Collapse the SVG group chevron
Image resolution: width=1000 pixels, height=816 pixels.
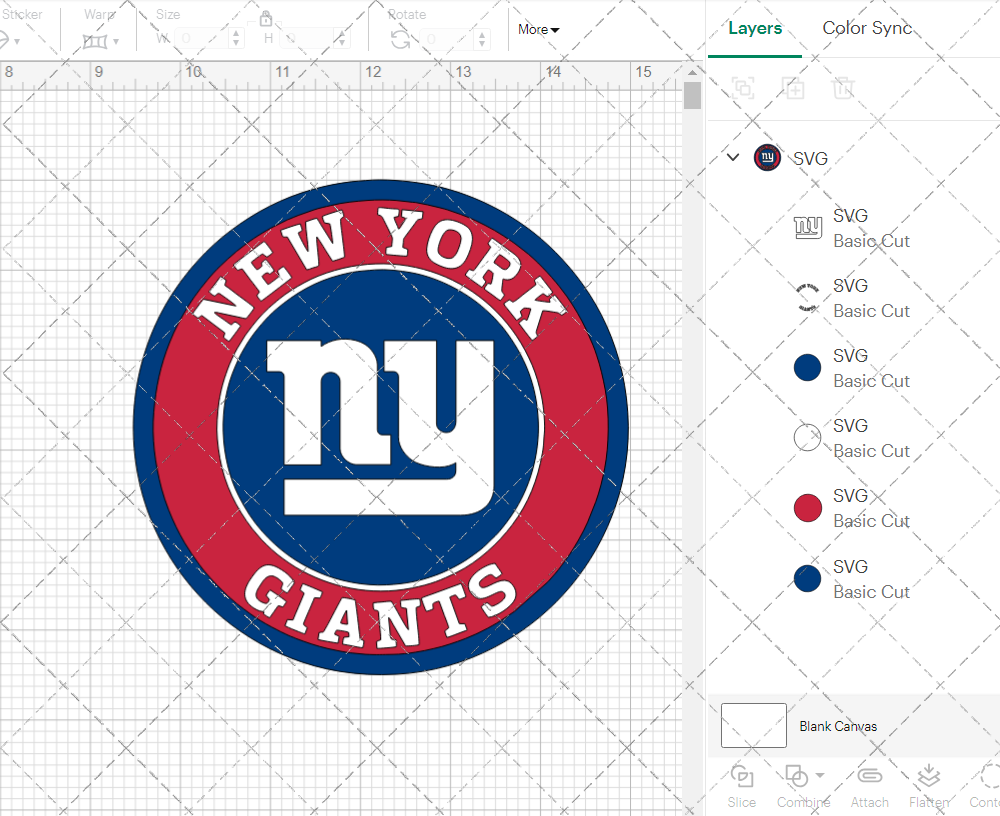(733, 157)
